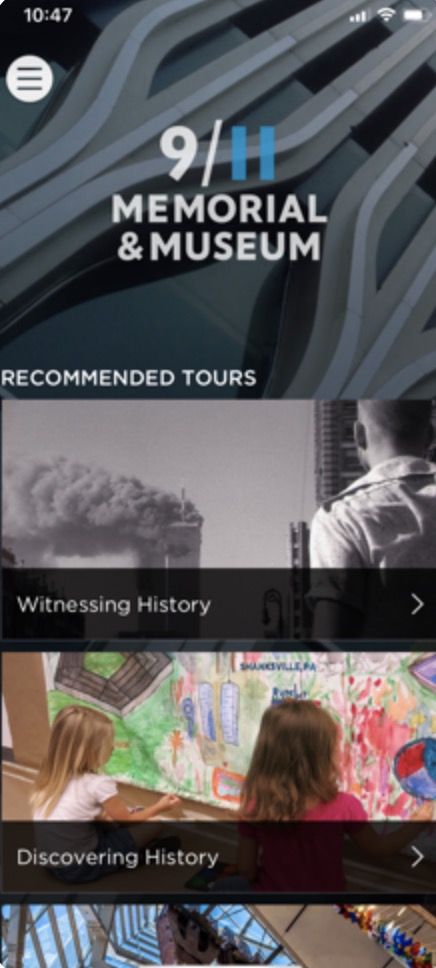Image resolution: width=436 pixels, height=968 pixels.
Task: Tap the blue 11 in the logo
Action: pyautogui.click(x=253, y=154)
